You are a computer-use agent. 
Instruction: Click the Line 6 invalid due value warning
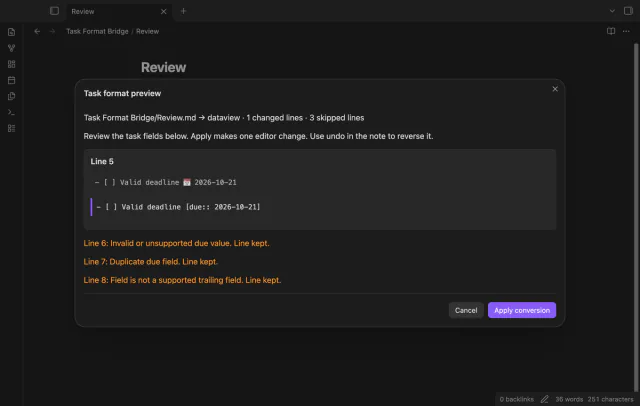[176, 243]
